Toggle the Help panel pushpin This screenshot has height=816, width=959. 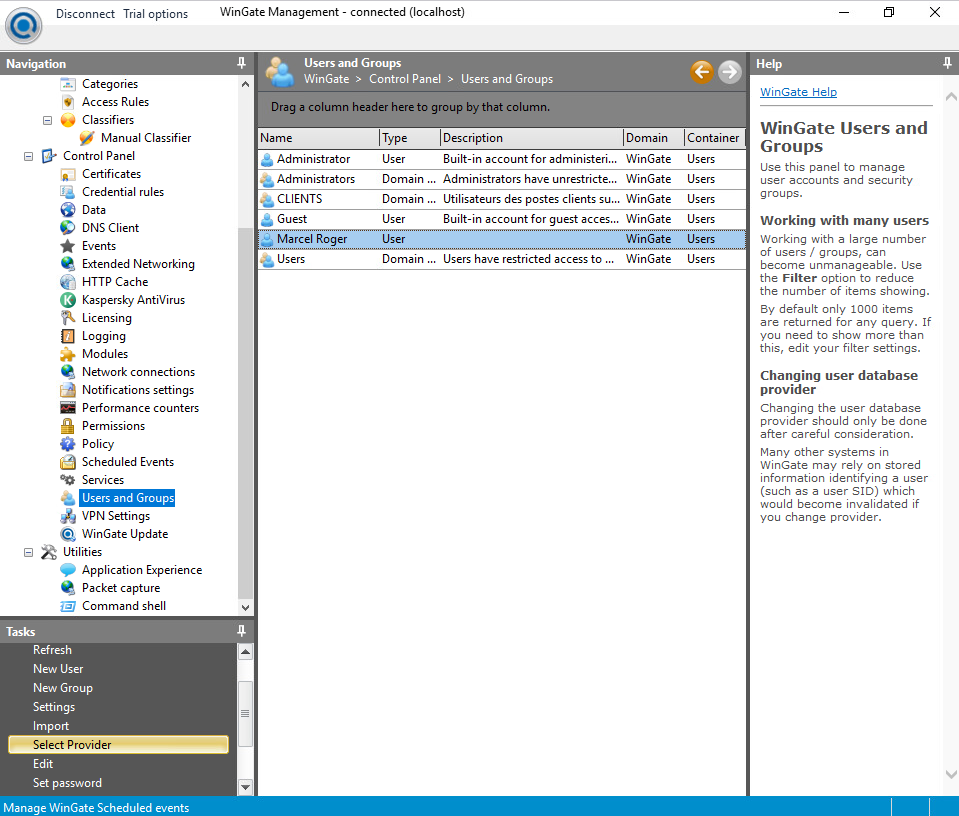pos(947,63)
